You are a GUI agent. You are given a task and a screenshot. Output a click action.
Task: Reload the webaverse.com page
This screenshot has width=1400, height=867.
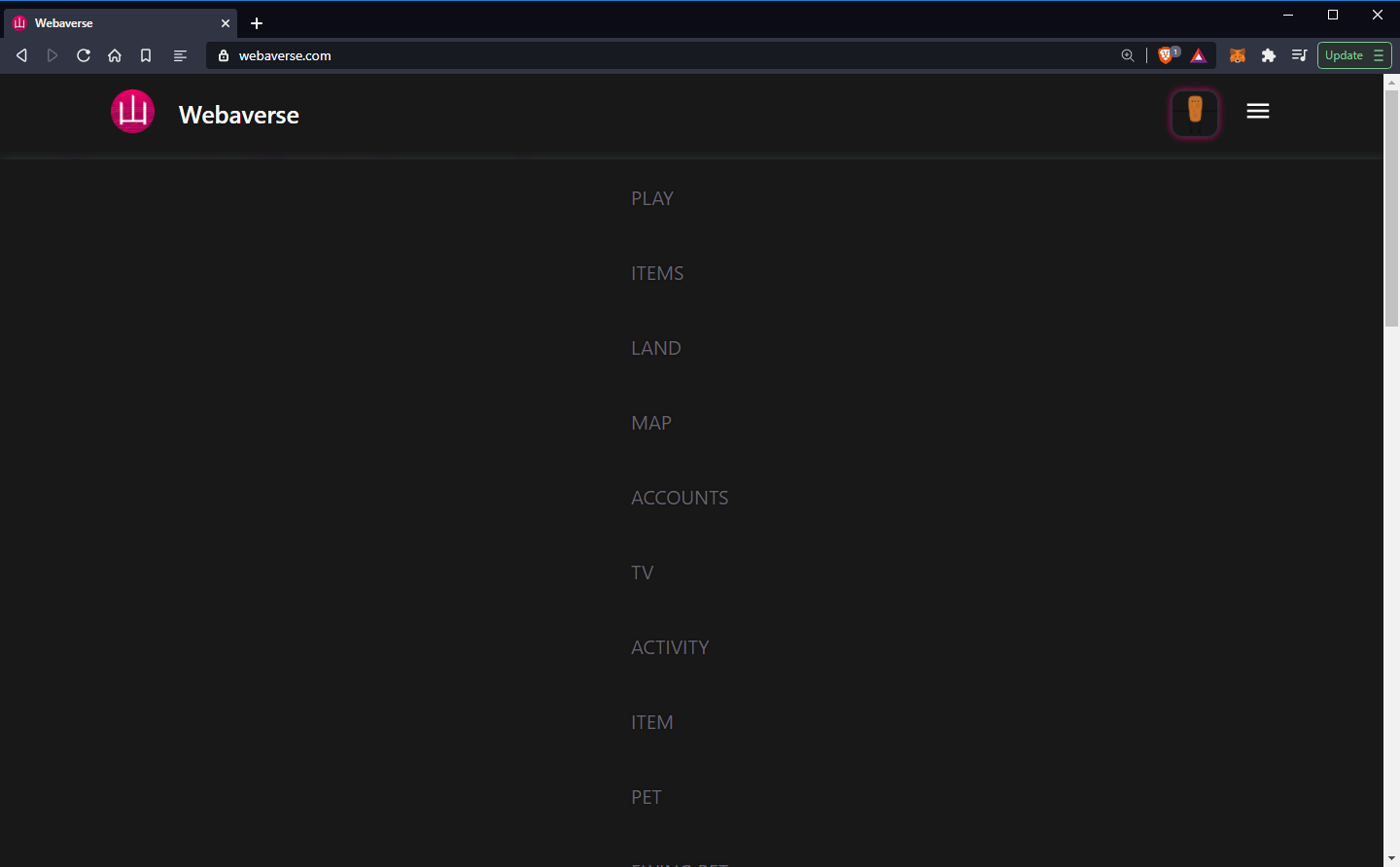coord(84,55)
